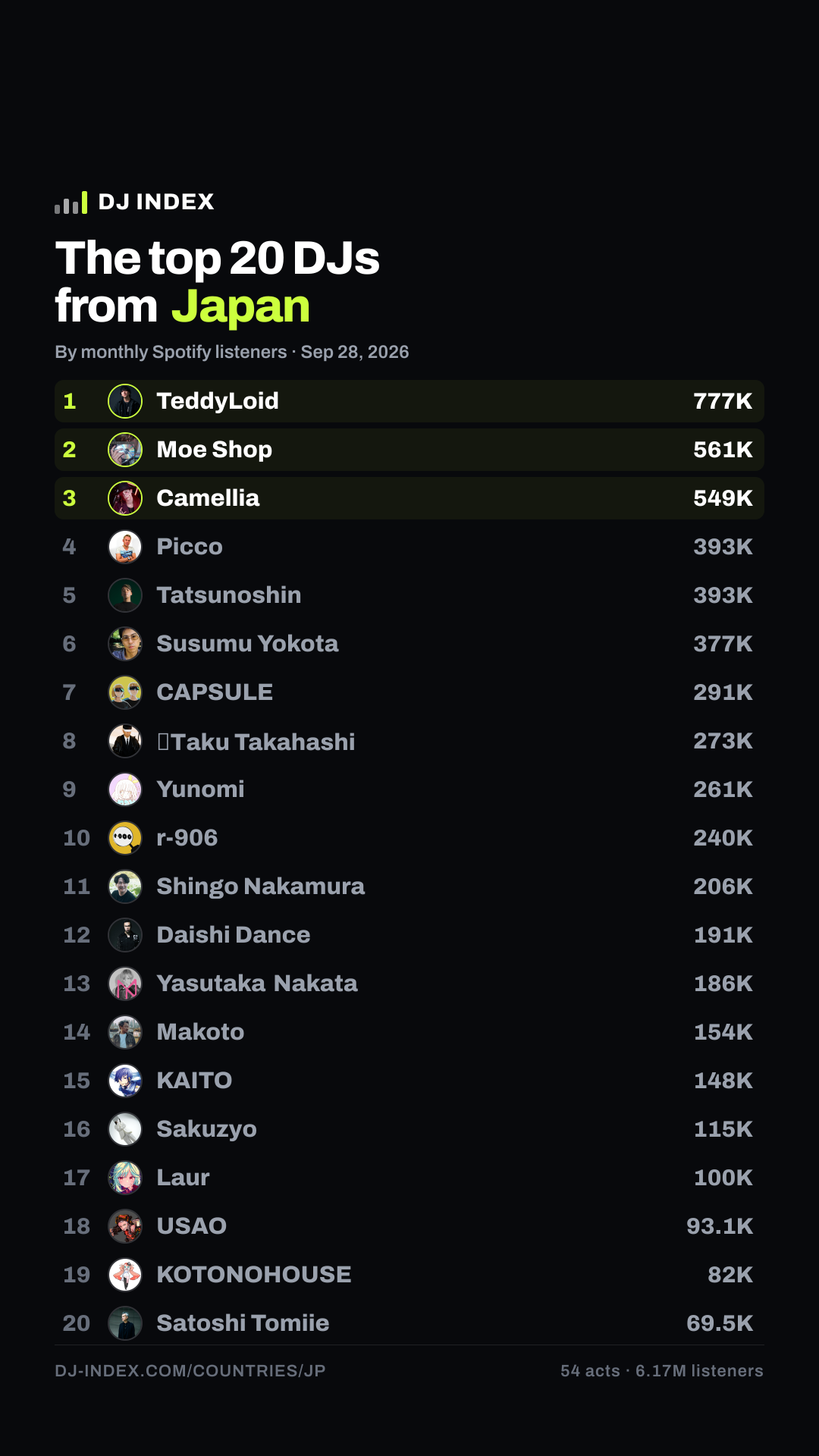Screen dimensions: 819x1456
Task: Select the Taku Takahashi name
Action: (x=256, y=741)
